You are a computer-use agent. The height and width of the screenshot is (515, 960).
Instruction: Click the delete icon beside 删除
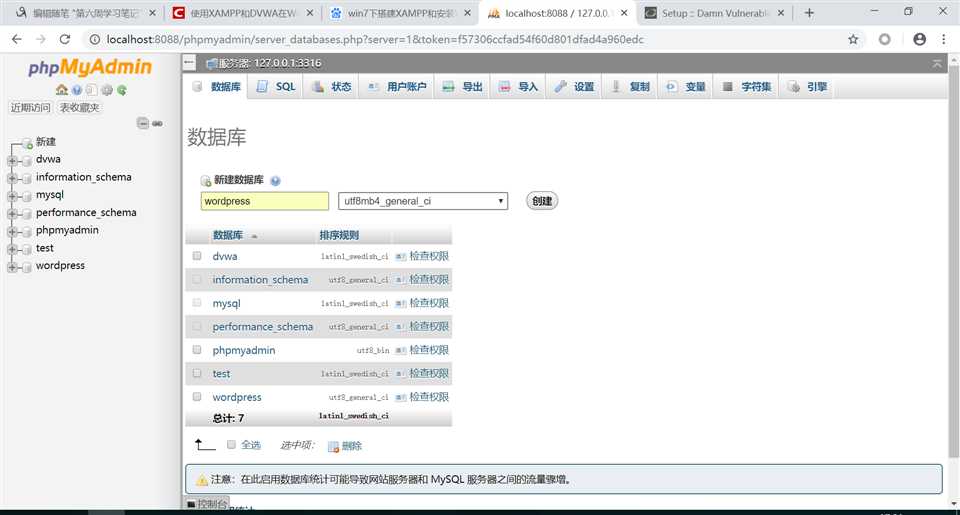click(333, 446)
